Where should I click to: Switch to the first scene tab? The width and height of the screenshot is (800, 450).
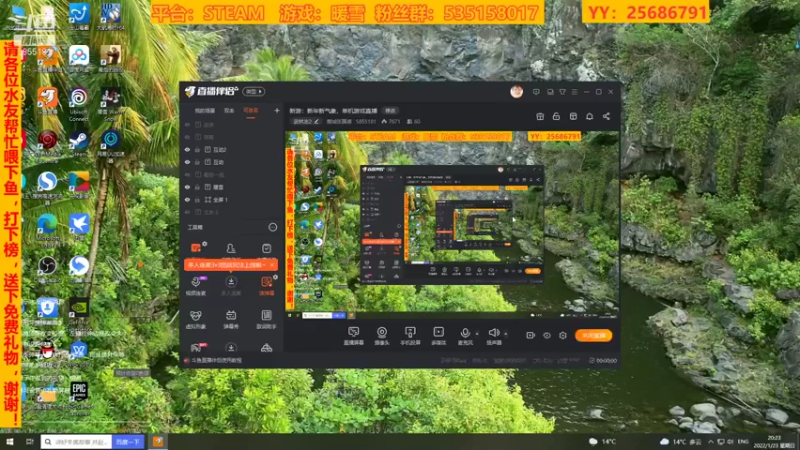click(x=204, y=111)
